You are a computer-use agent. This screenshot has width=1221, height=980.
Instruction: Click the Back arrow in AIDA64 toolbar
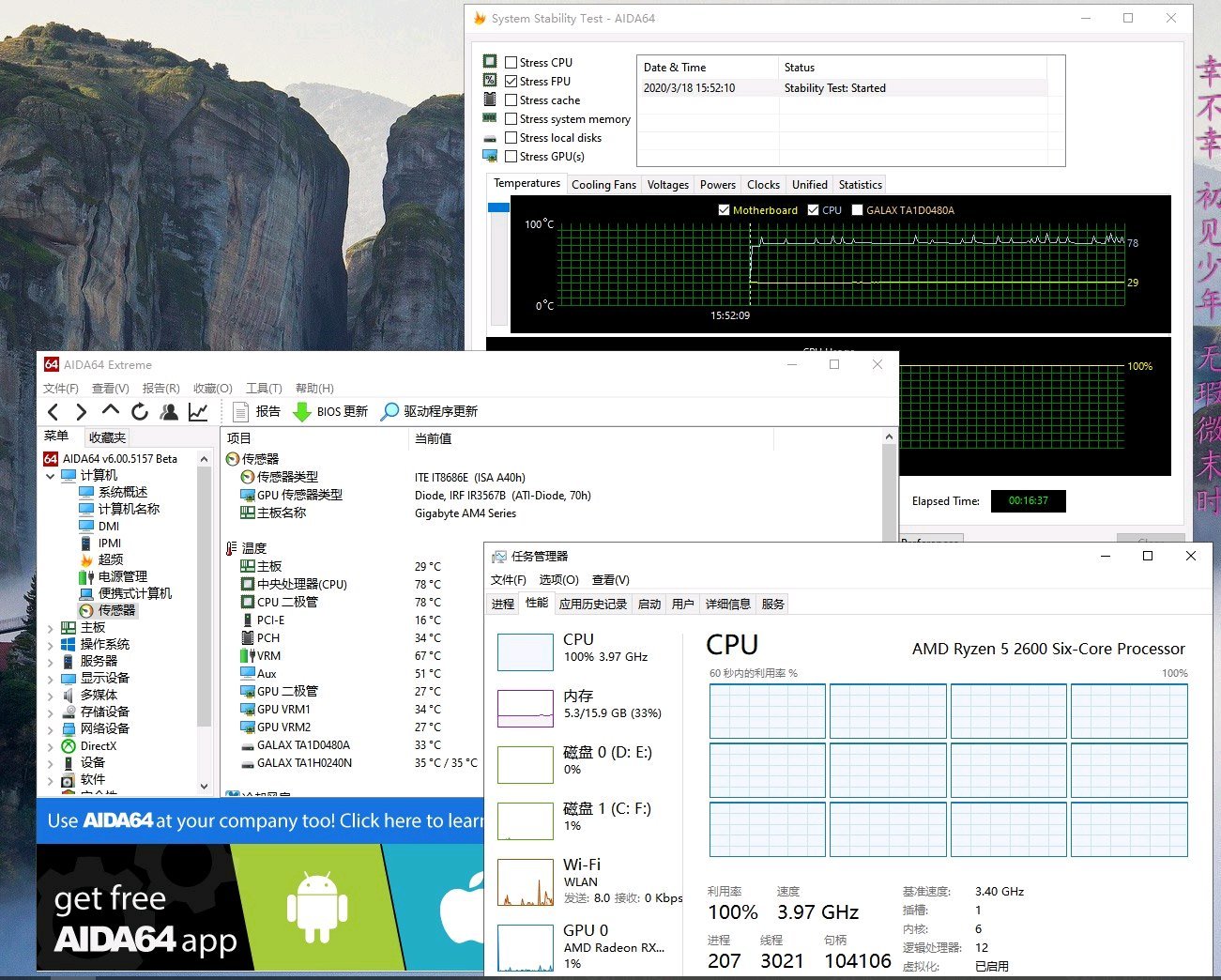click(x=53, y=411)
